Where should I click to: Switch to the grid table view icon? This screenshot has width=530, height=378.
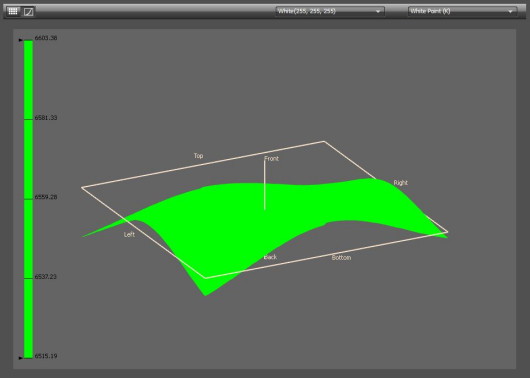(x=13, y=11)
